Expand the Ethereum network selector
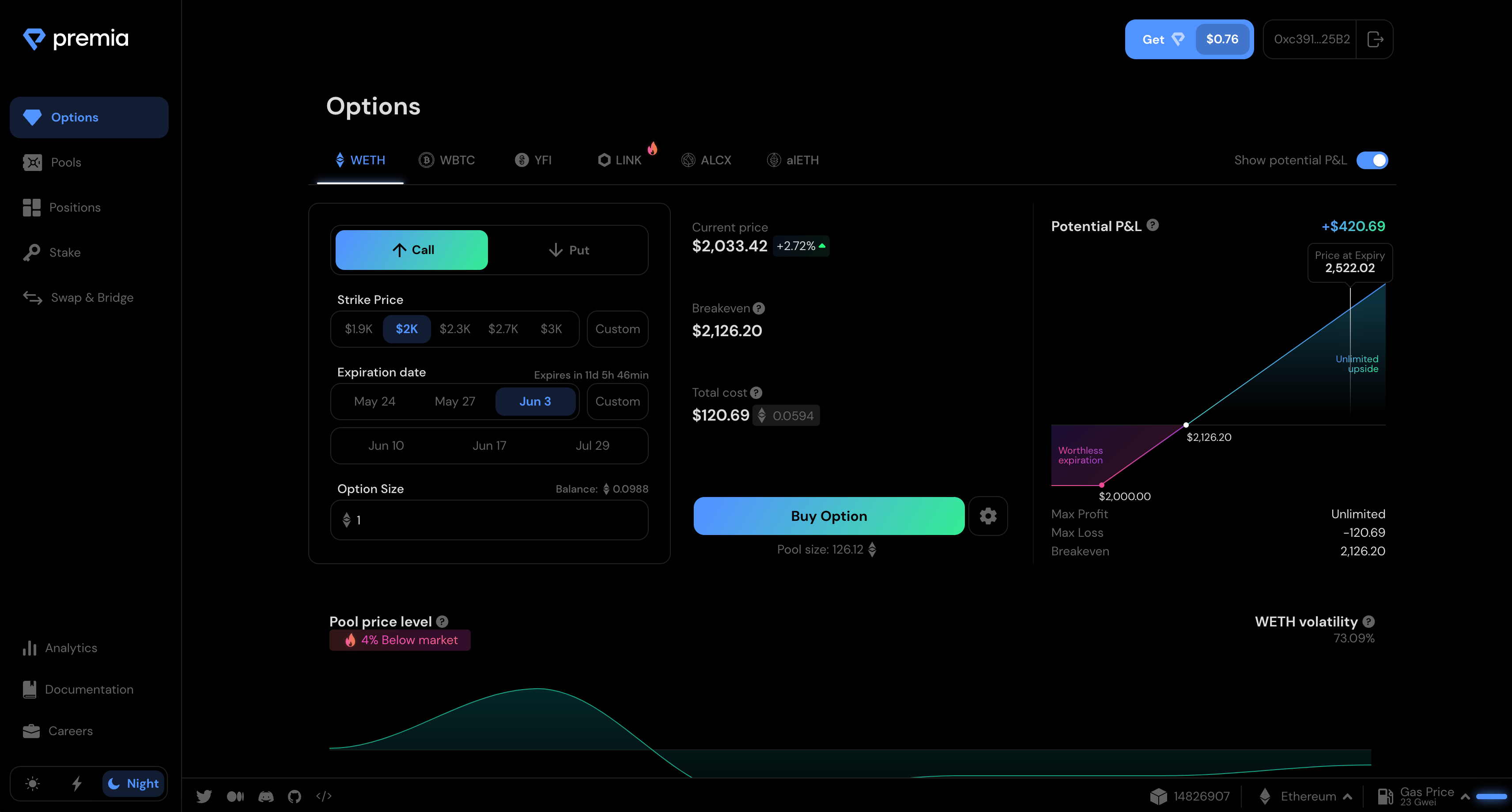1512x812 pixels. point(1308,796)
